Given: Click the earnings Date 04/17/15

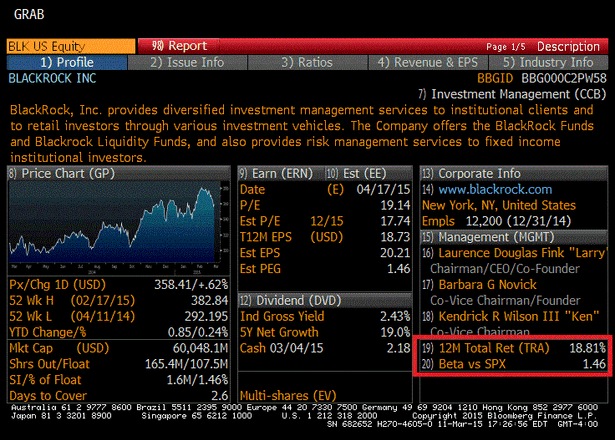Looking at the screenshot, I should pos(383,189).
